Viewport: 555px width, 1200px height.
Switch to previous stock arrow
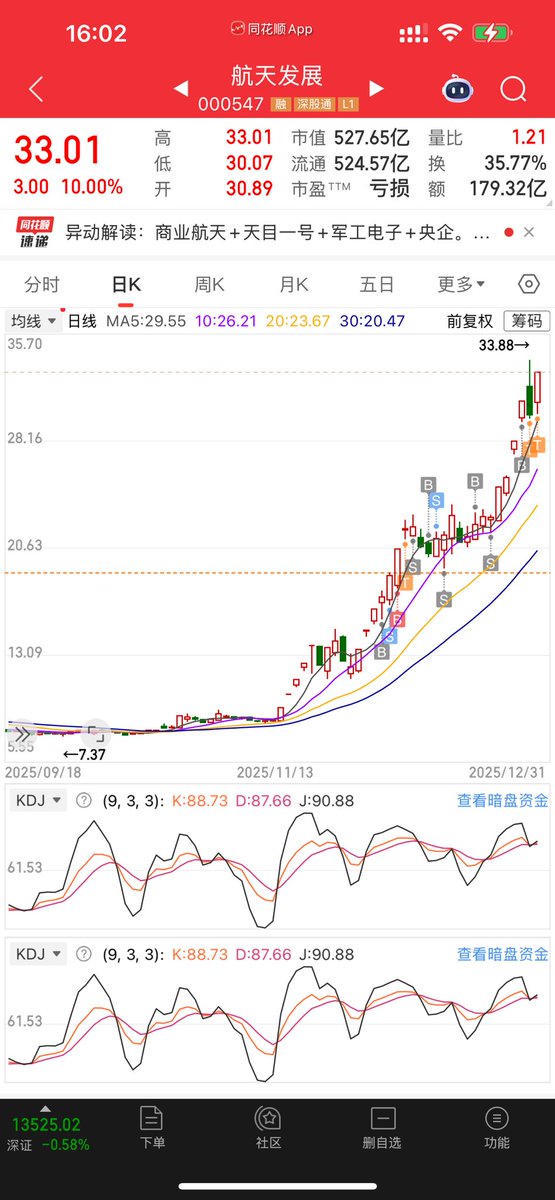click(x=181, y=88)
